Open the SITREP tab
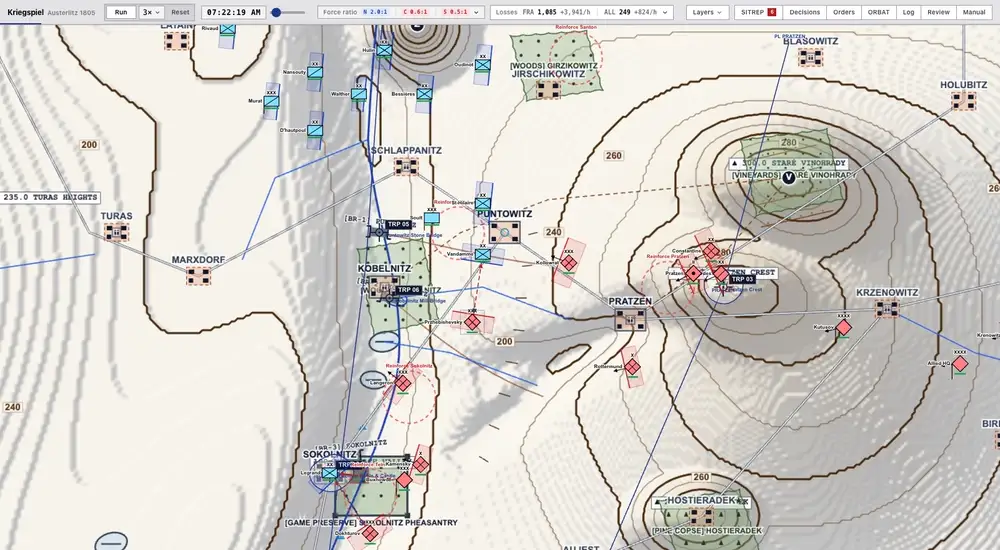 758,12
